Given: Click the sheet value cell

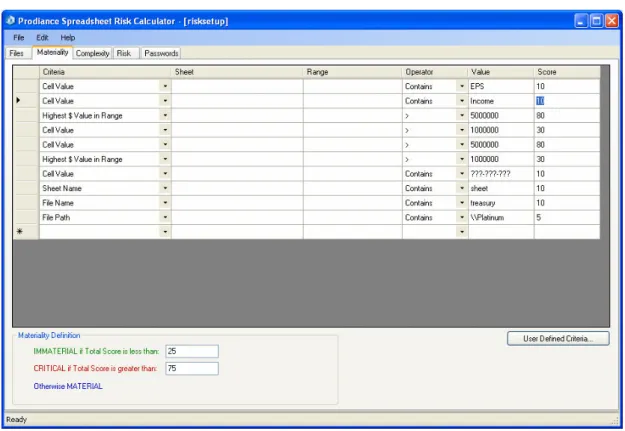Looking at the screenshot, I should (x=501, y=188).
